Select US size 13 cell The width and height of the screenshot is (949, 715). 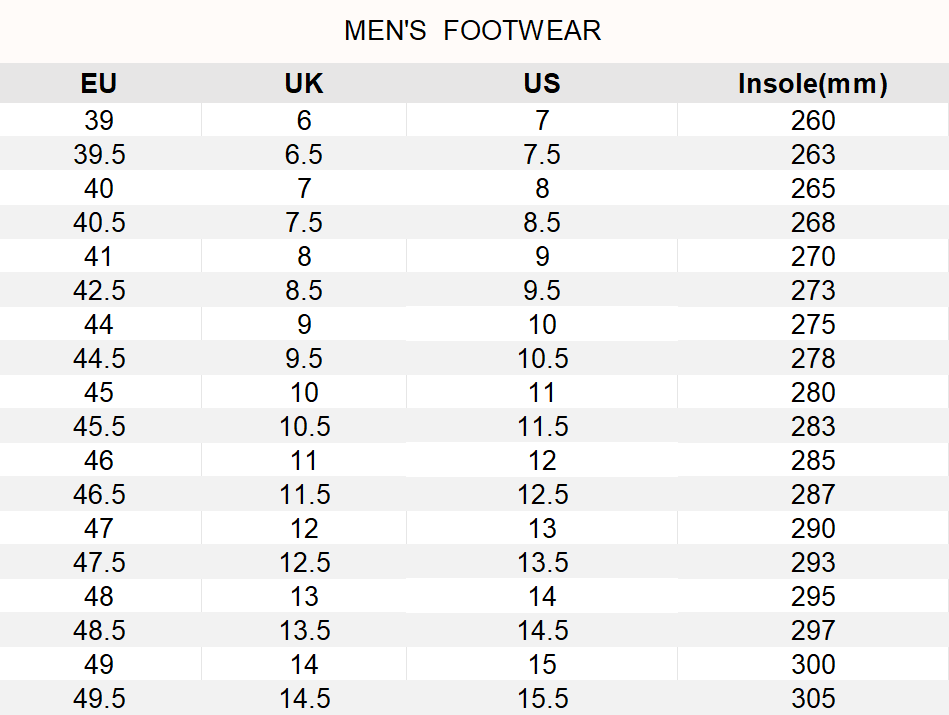[542, 529]
